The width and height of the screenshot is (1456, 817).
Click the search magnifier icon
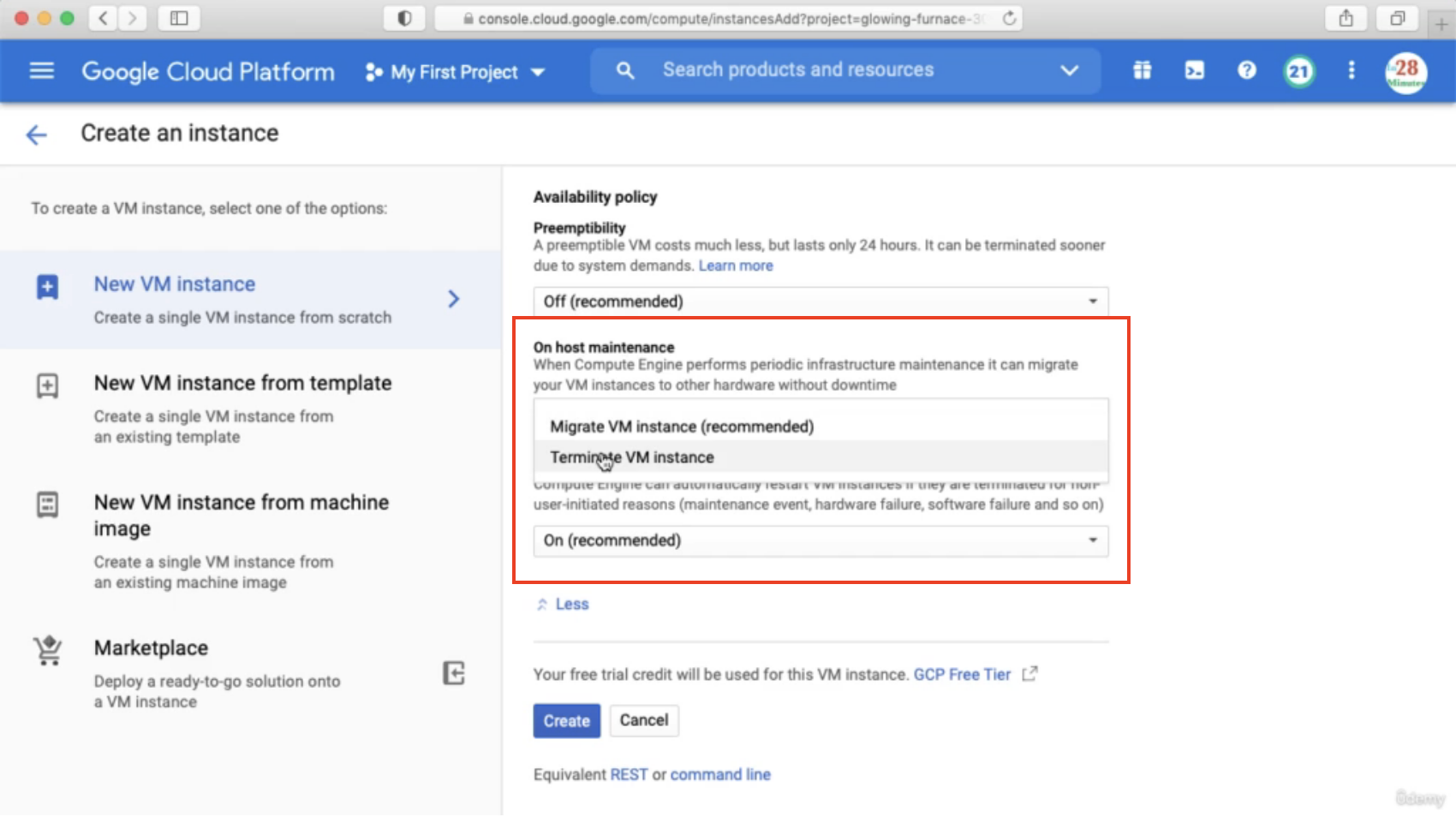pyautogui.click(x=625, y=71)
